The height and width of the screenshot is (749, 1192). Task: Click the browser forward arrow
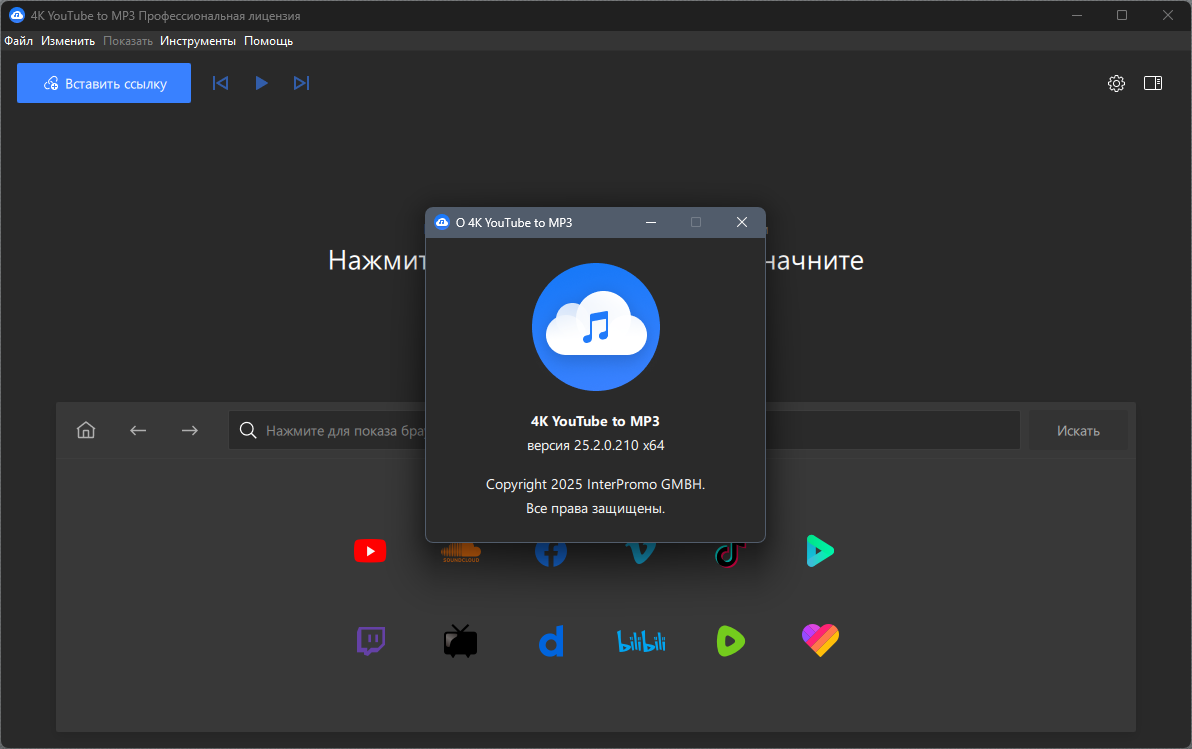[189, 430]
